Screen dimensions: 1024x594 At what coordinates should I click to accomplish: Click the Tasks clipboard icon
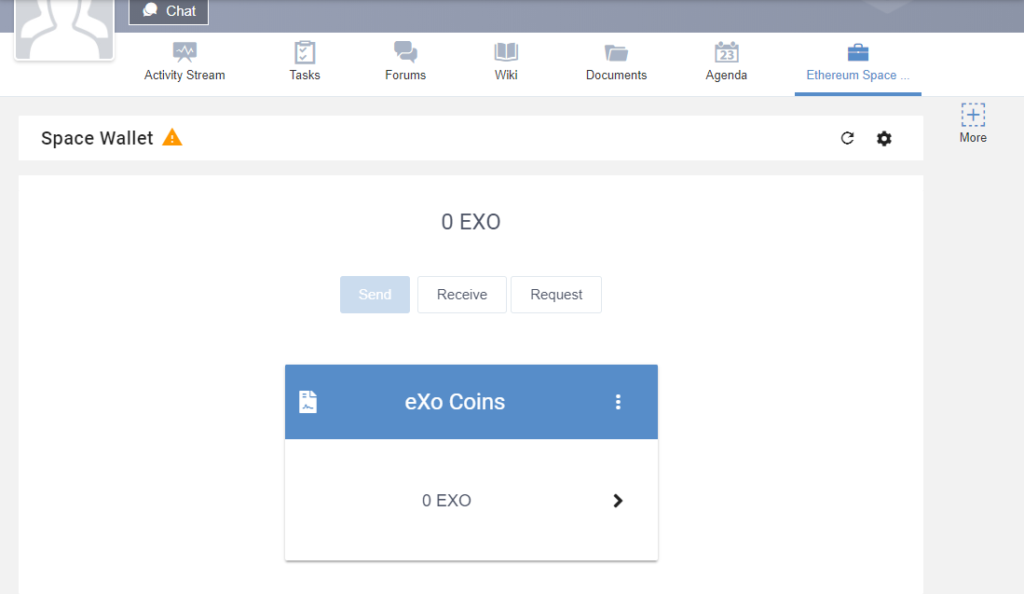[x=304, y=52]
